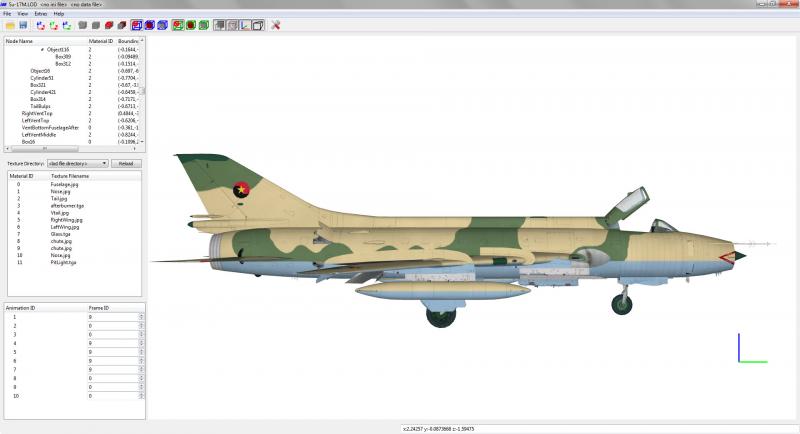This screenshot has width=800, height=434.
Task: Click the overlapping windows view icon
Action: pyautogui.click(x=258, y=25)
